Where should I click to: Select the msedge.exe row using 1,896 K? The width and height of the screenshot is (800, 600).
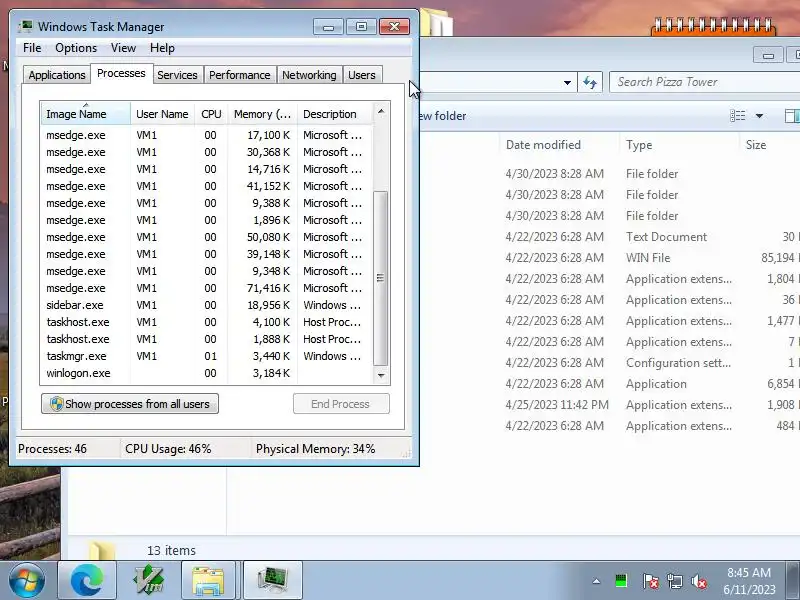(207, 220)
